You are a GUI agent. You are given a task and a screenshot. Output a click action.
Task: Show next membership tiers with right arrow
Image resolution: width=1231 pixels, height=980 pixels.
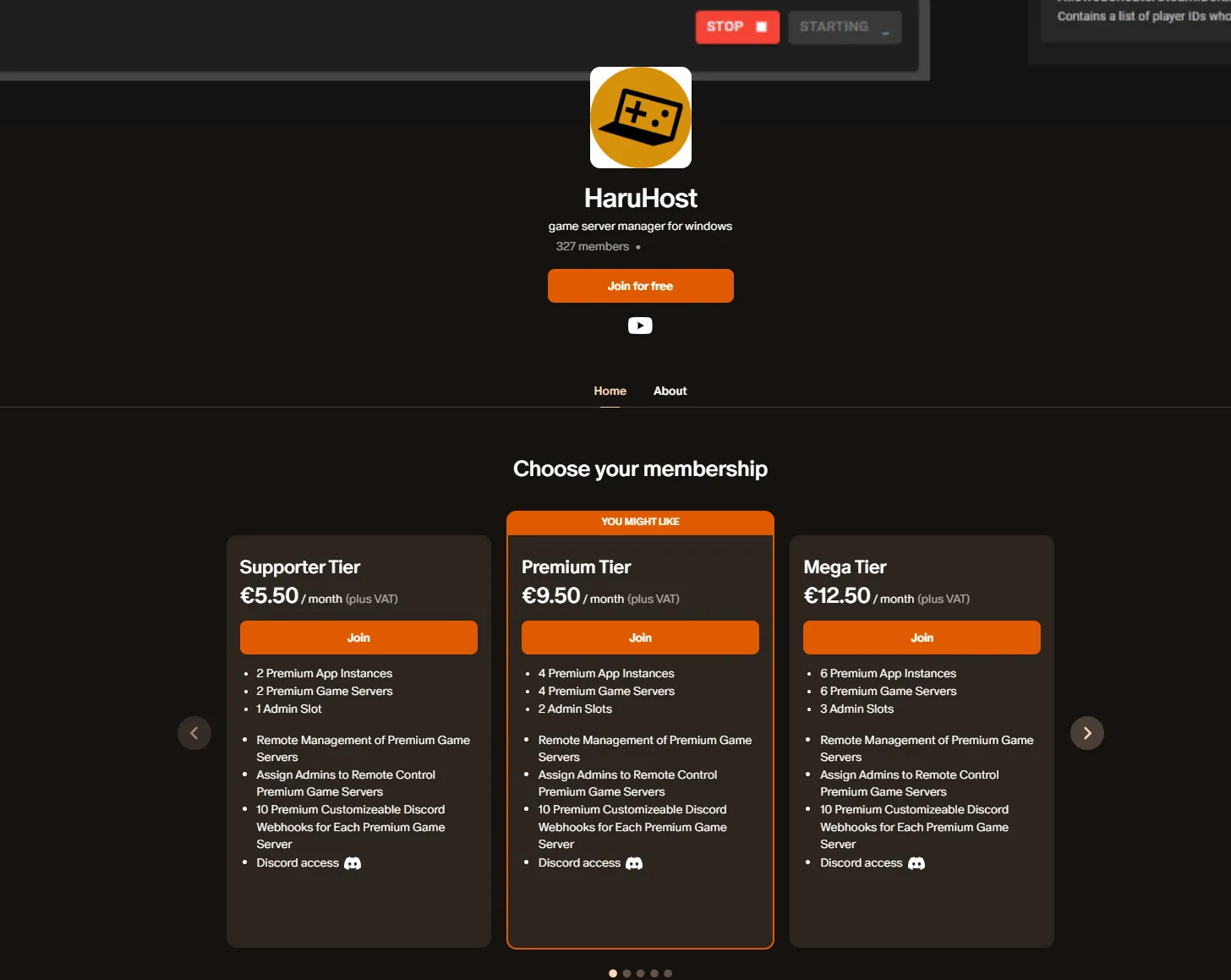coord(1087,733)
